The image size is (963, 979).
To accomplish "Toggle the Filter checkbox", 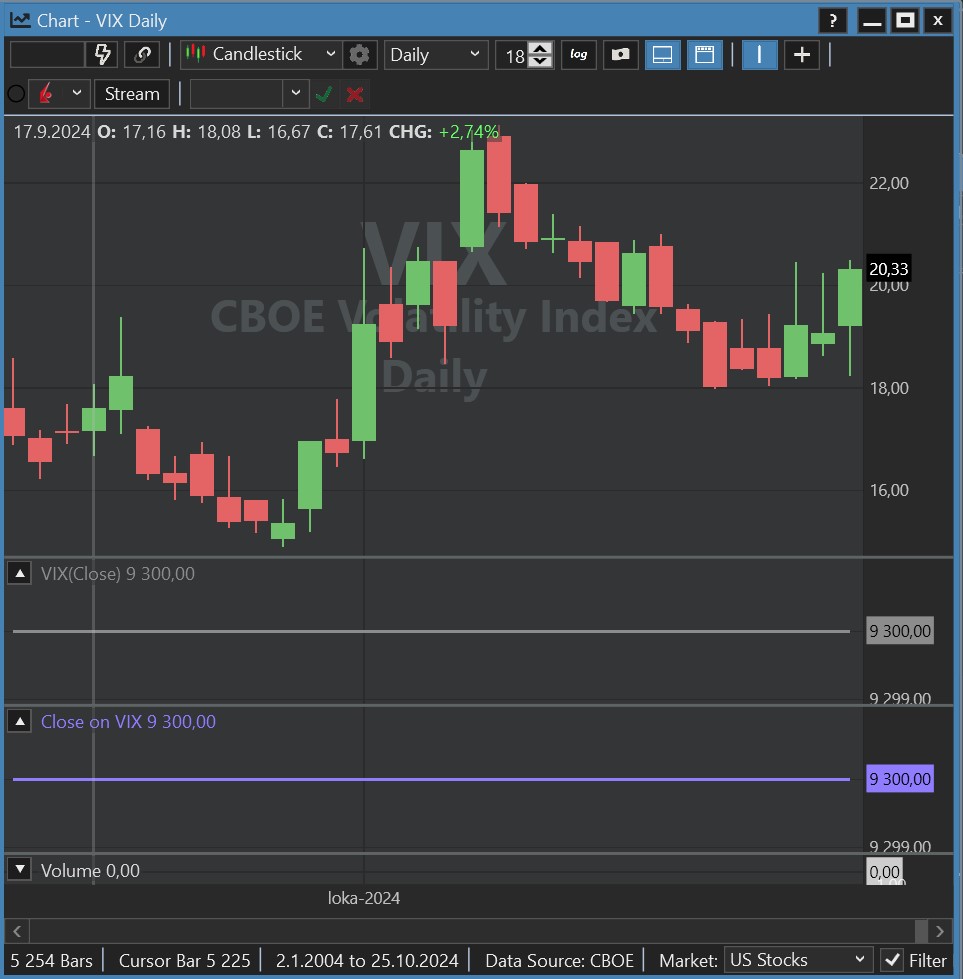I will 892,960.
